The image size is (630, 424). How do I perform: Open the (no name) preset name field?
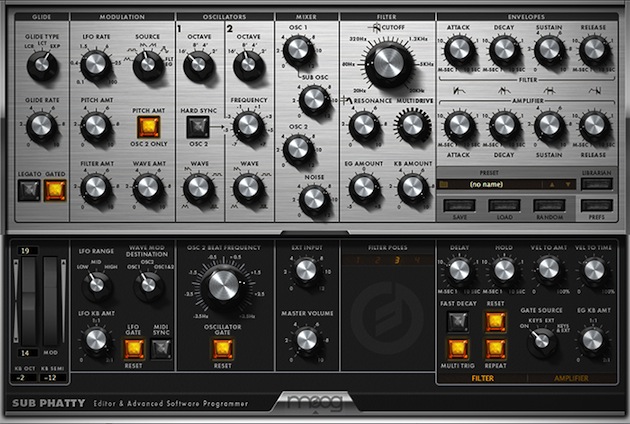click(486, 184)
